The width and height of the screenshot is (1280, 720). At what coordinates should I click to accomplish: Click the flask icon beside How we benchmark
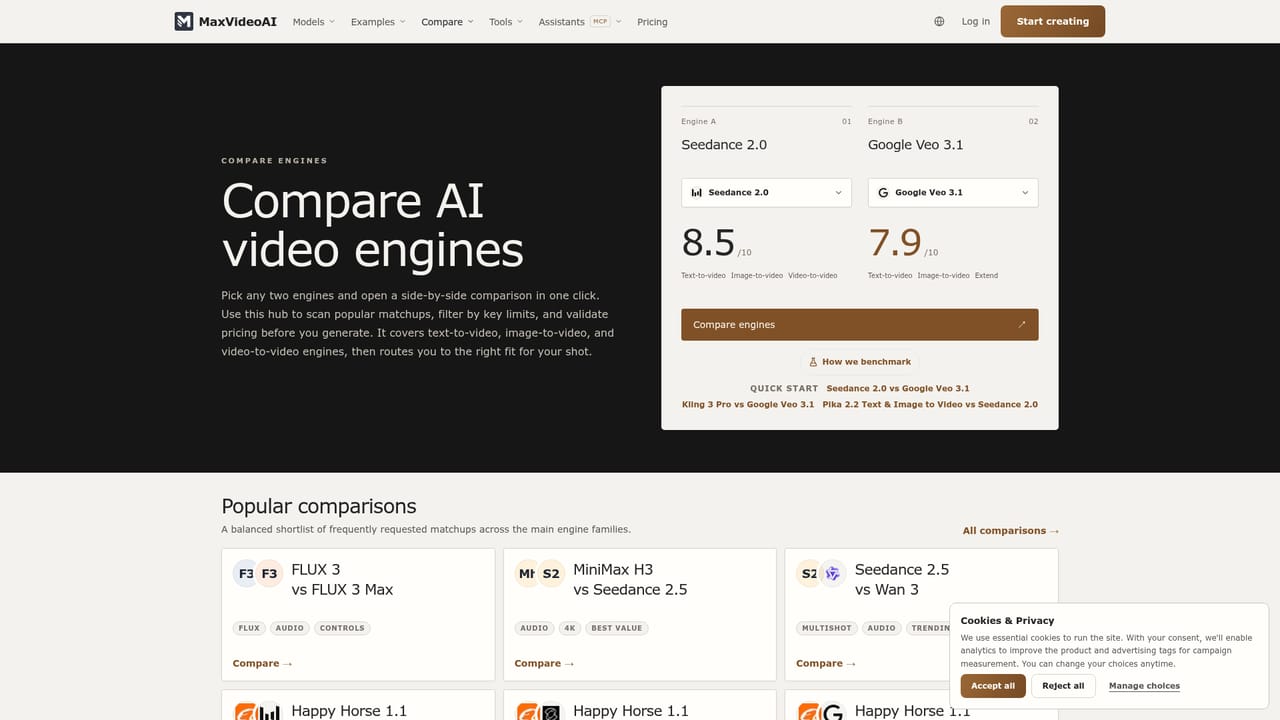(x=813, y=362)
